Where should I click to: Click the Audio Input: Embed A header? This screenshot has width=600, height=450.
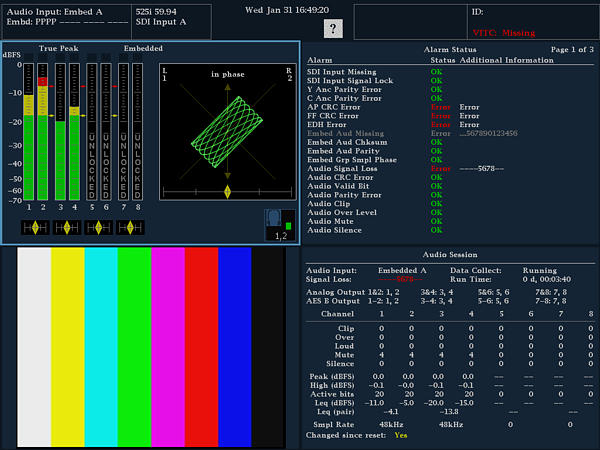57,11
